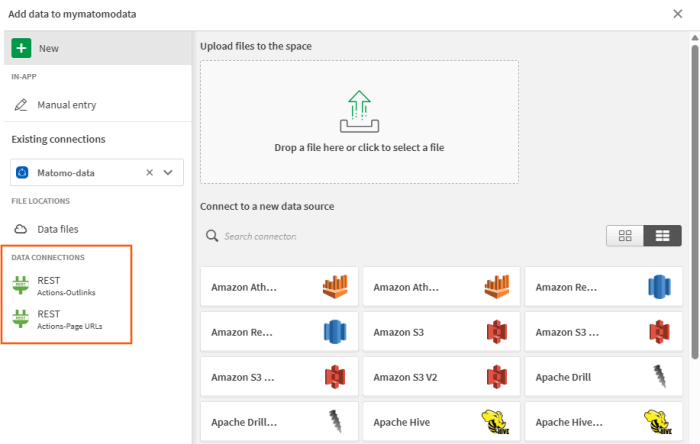Click the Matomo-data connection icon
The height and width of the screenshot is (444, 700).
(x=22, y=172)
